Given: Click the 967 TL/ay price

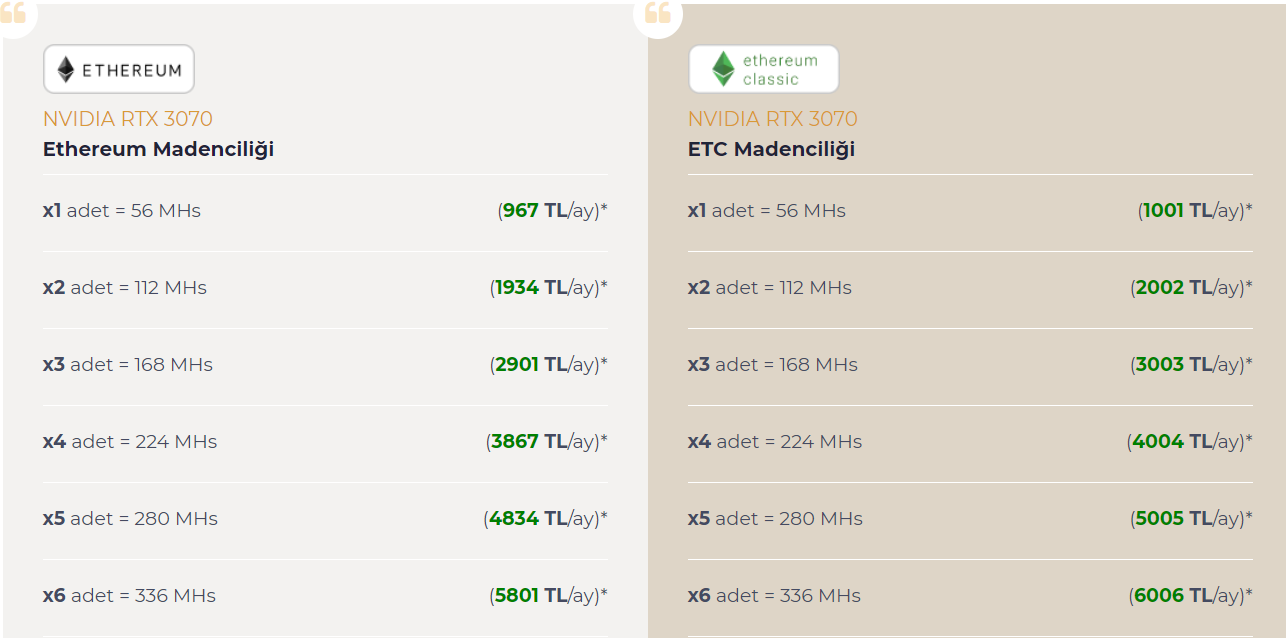Looking at the screenshot, I should [552, 211].
